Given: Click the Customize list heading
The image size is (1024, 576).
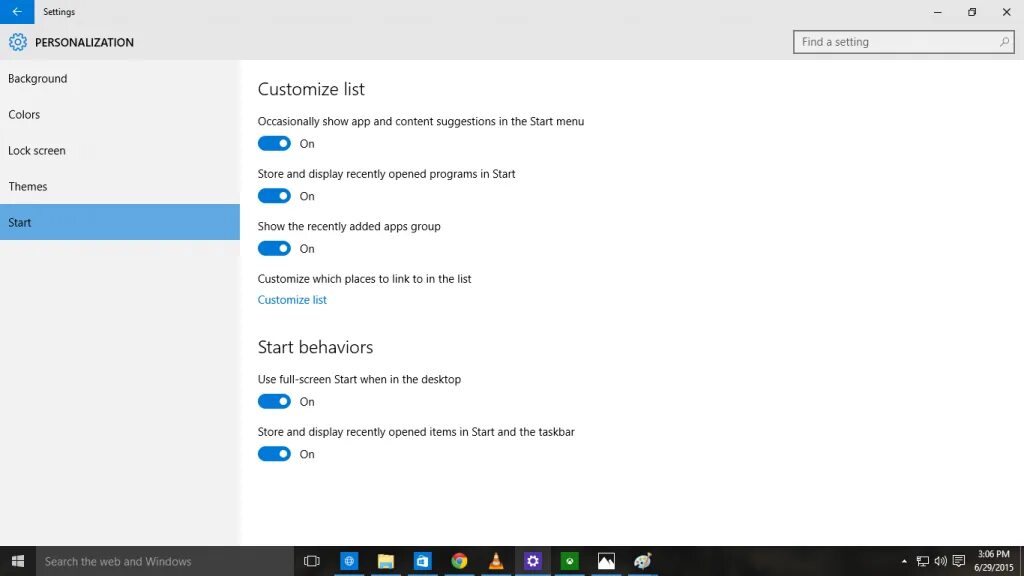Looking at the screenshot, I should (x=311, y=89).
